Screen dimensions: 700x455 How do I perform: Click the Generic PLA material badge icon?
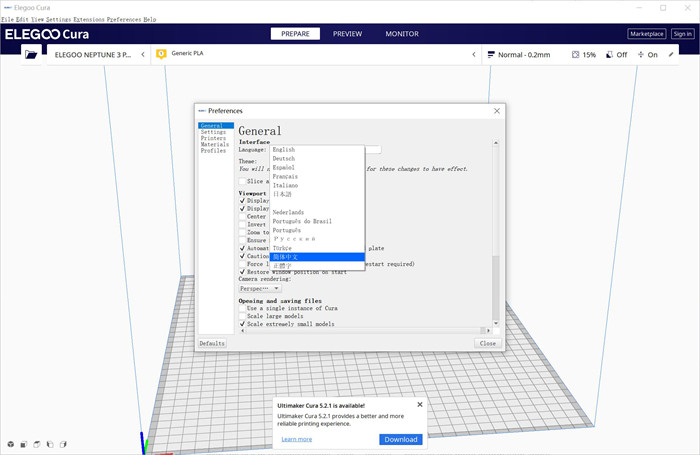tap(161, 54)
